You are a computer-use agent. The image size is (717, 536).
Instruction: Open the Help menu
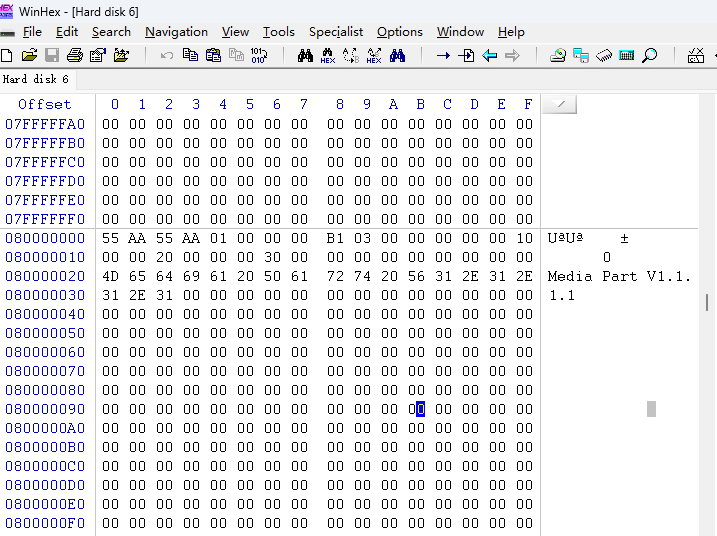511,32
